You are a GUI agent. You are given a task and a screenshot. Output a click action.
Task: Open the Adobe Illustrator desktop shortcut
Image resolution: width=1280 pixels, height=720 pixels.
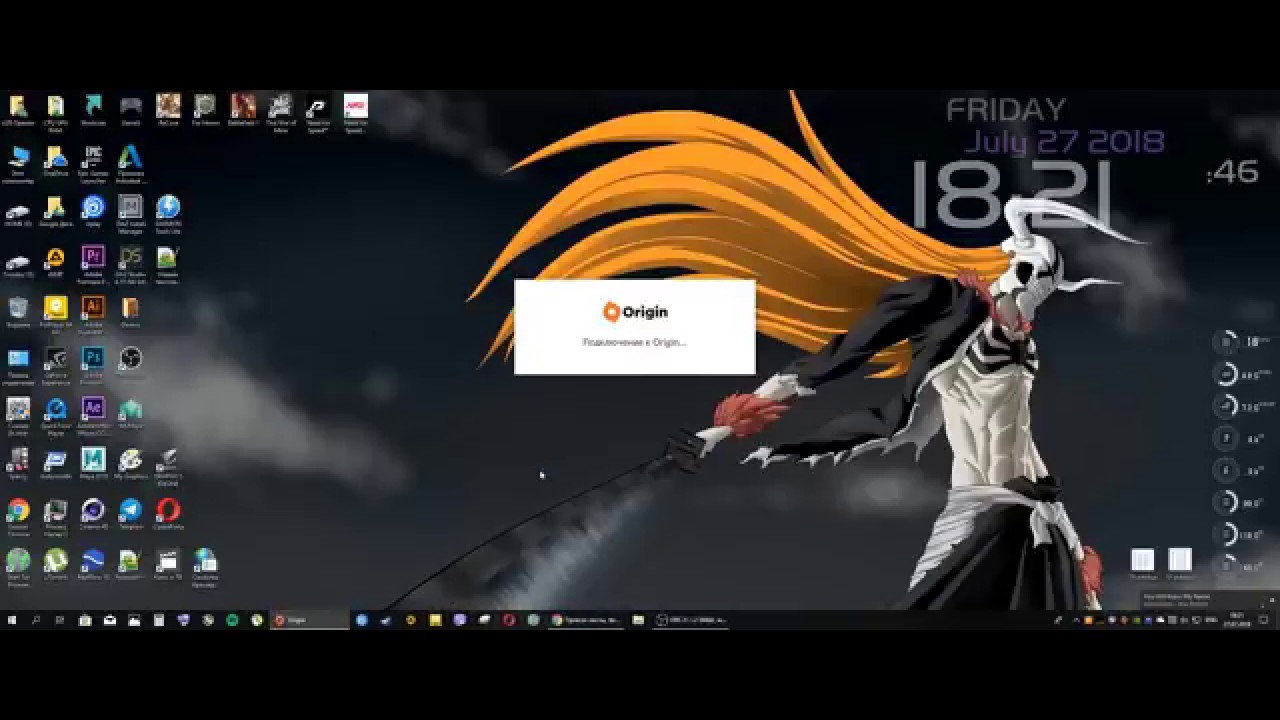[93, 313]
